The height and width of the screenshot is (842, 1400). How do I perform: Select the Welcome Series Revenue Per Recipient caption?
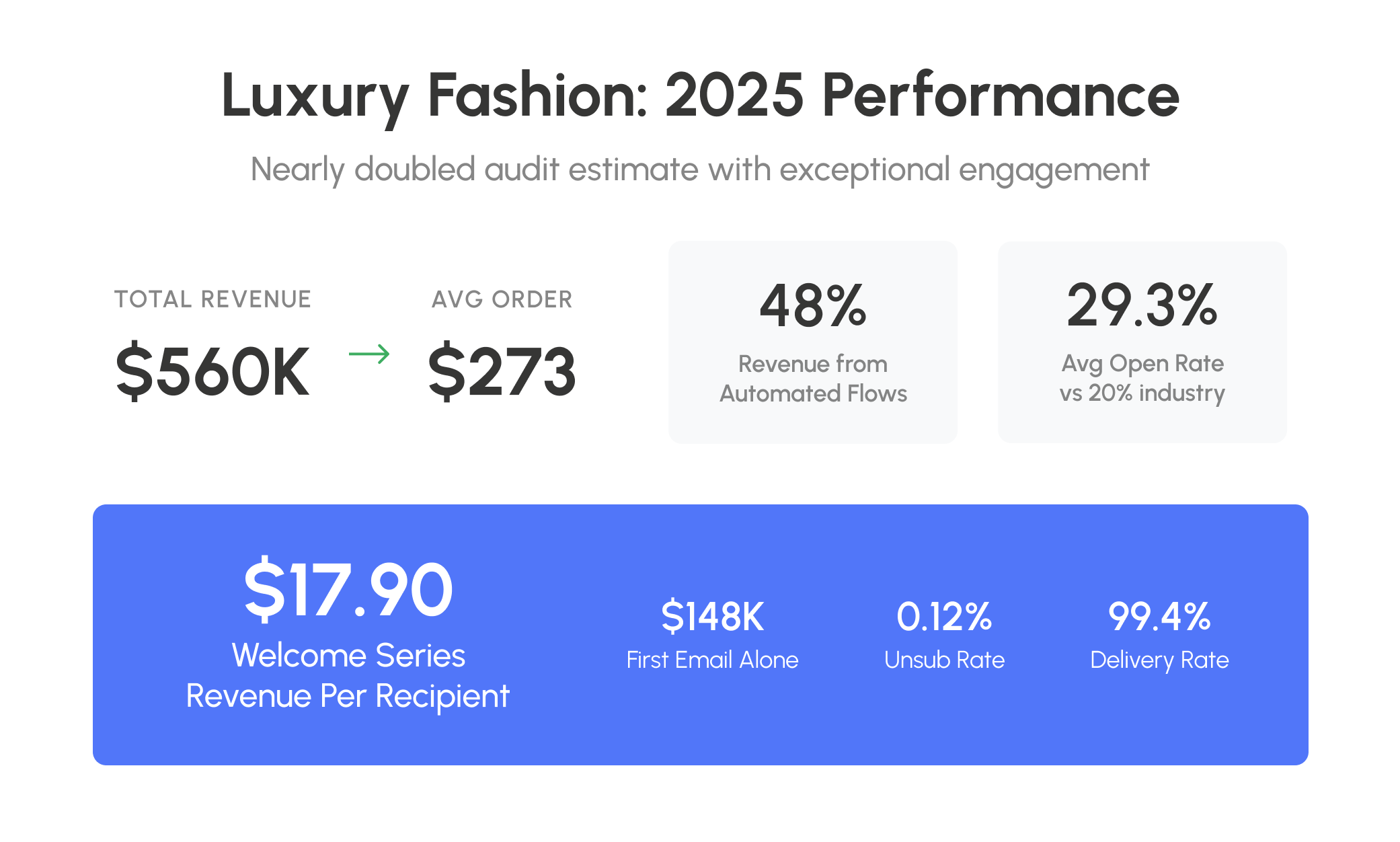click(348, 675)
